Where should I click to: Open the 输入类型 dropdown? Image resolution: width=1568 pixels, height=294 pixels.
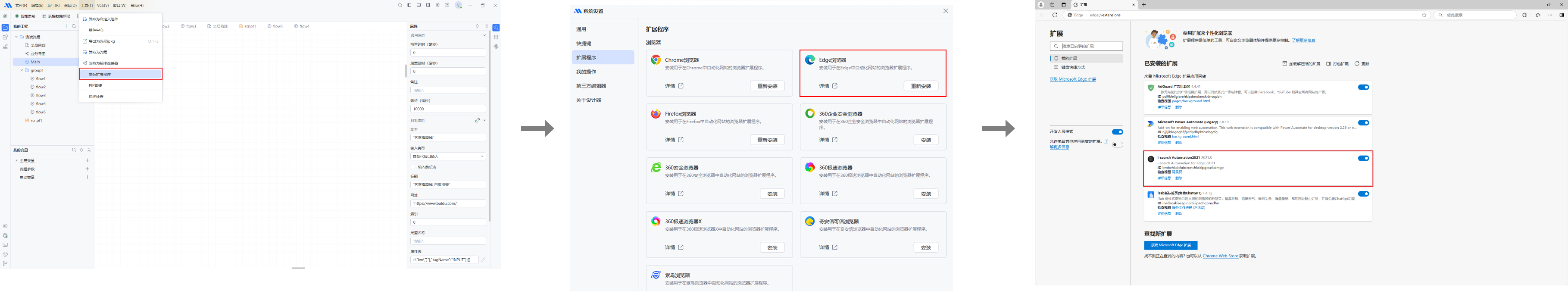tap(447, 156)
